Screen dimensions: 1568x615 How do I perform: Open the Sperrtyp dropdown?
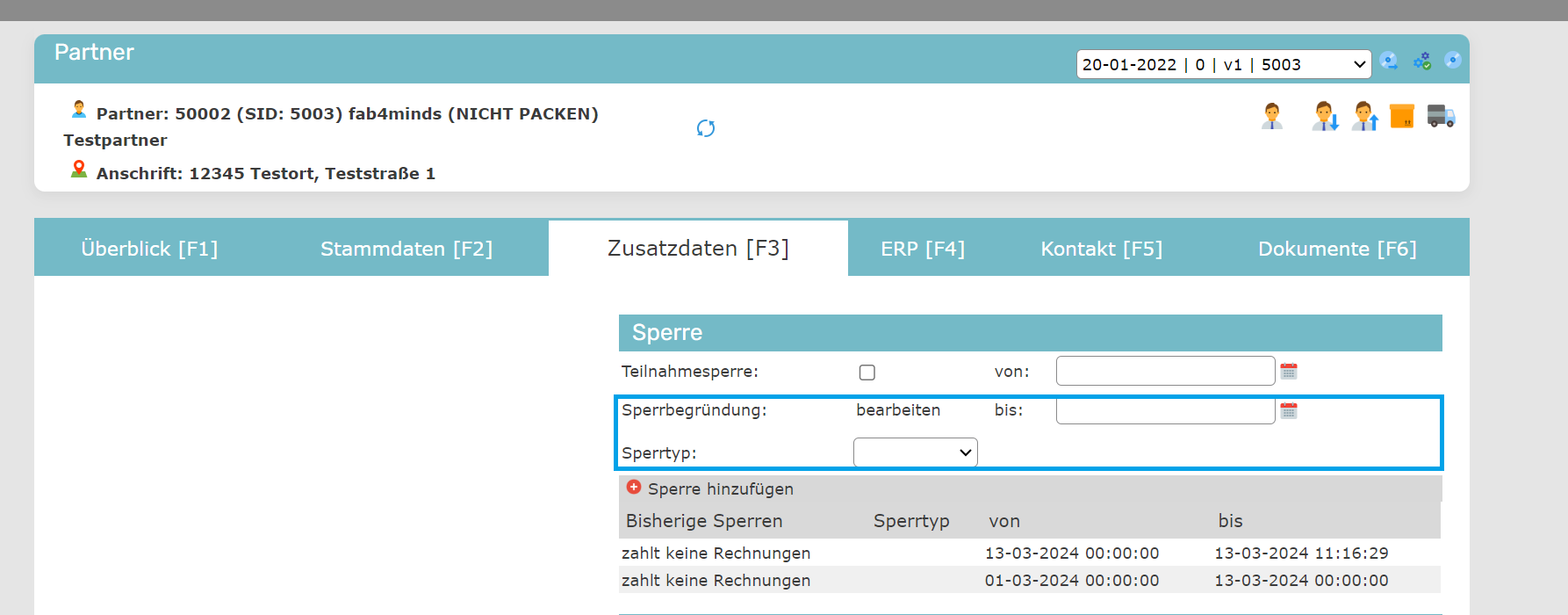tap(915, 452)
